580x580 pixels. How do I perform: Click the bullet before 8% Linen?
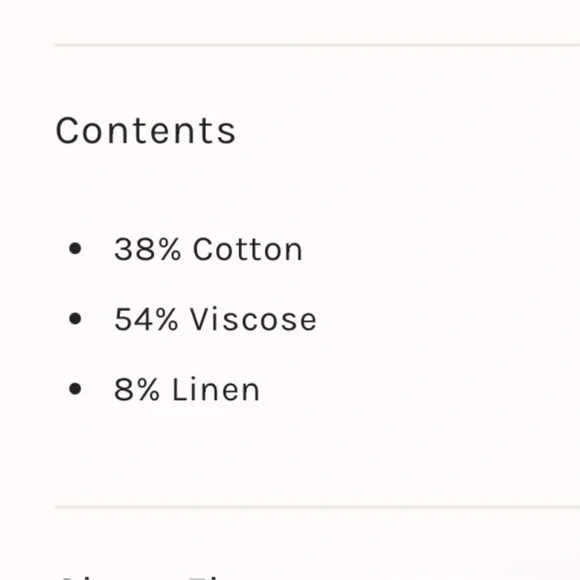75,389
